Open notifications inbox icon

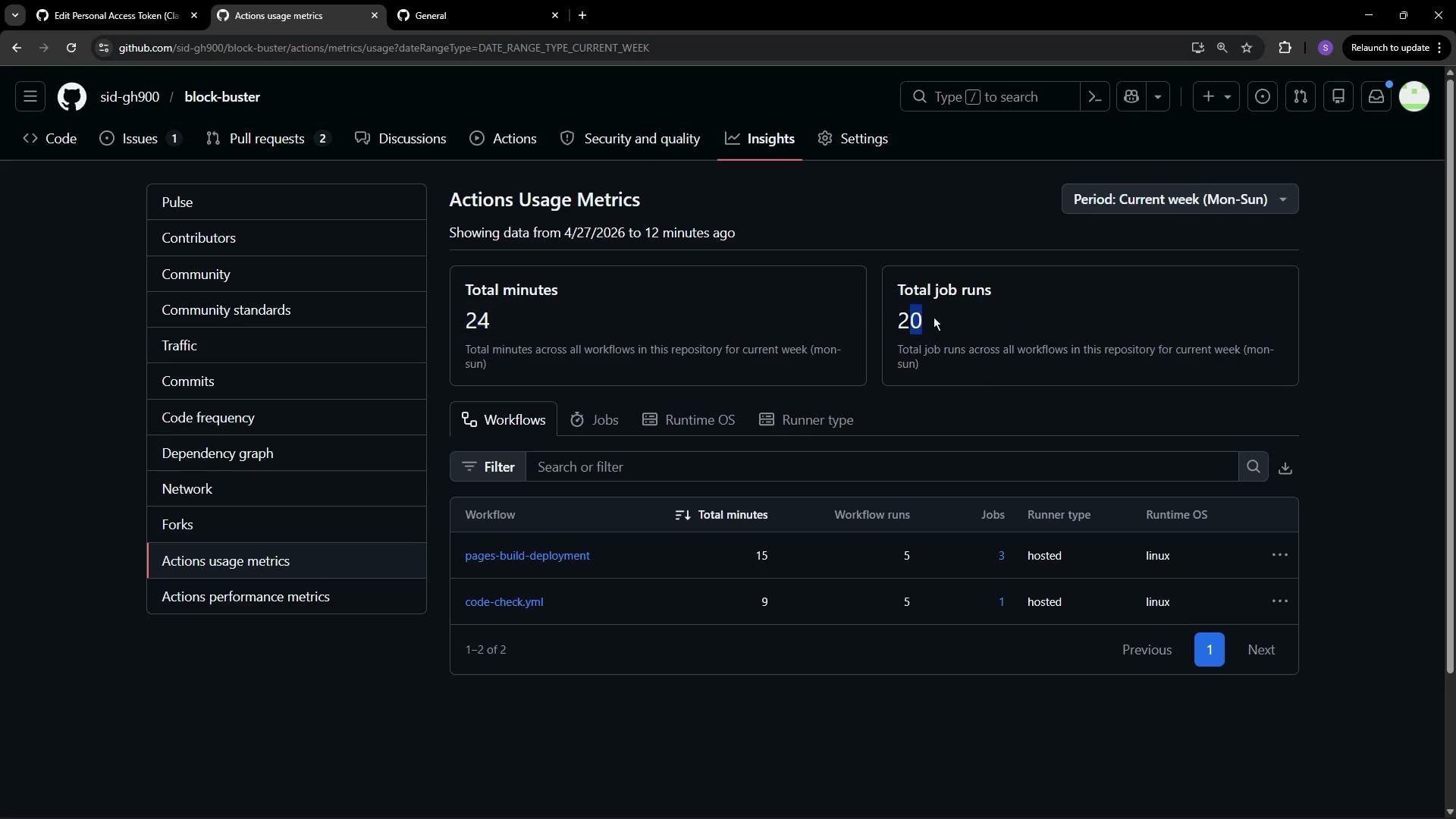coord(1376,97)
